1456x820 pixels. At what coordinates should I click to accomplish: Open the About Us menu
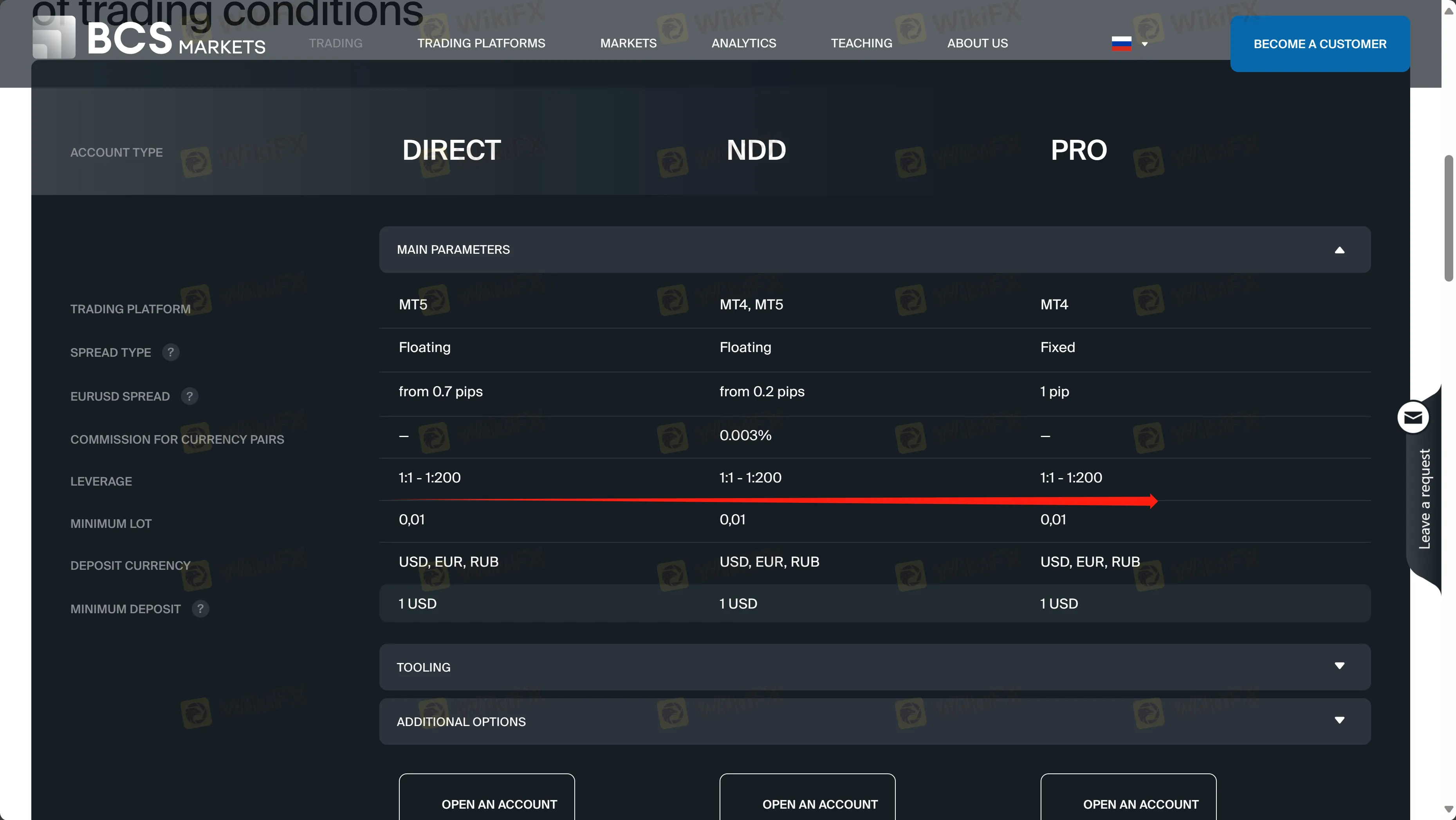pos(977,43)
